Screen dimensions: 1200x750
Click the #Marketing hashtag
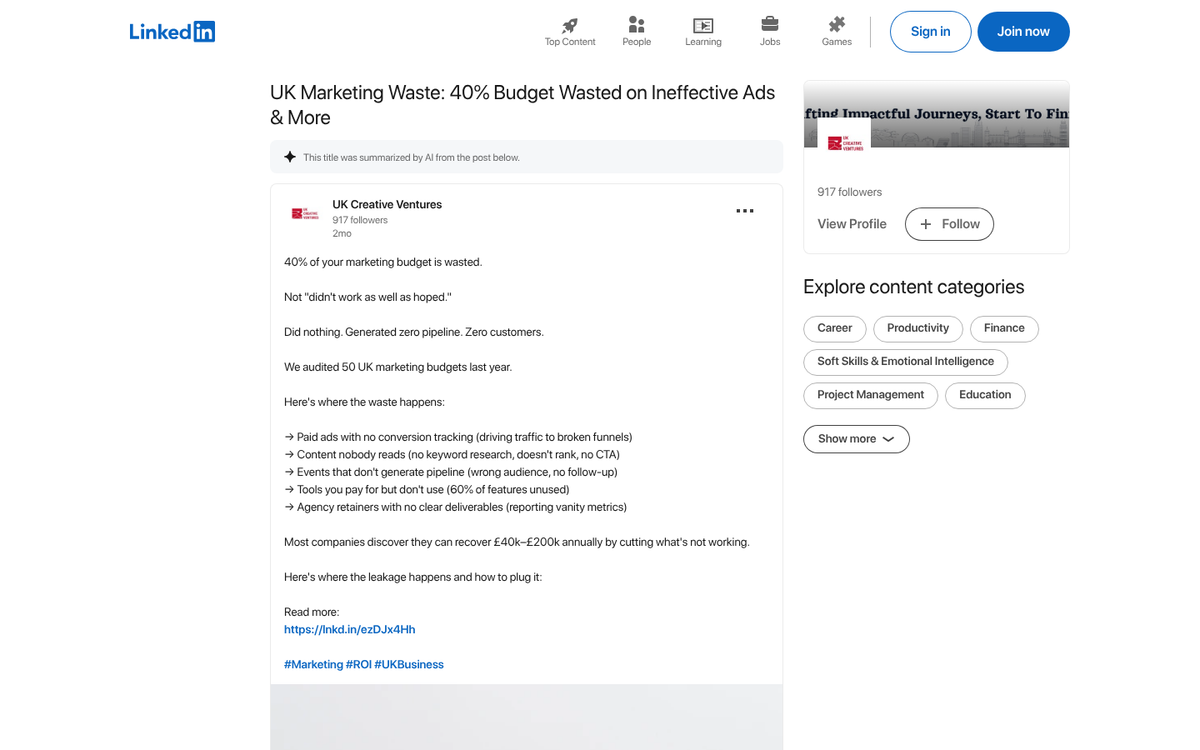pos(313,664)
